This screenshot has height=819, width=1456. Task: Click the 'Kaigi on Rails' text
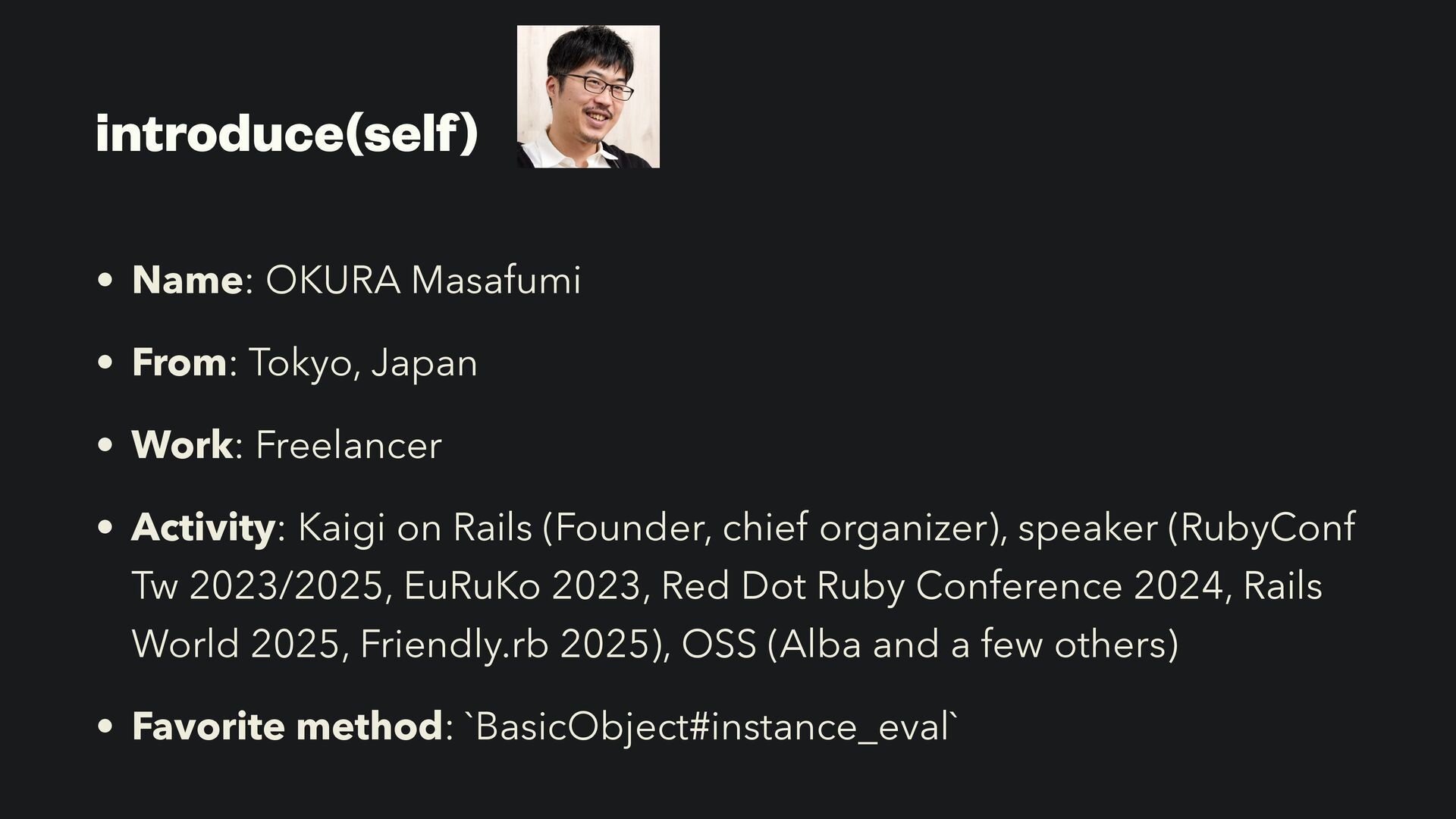tap(415, 529)
